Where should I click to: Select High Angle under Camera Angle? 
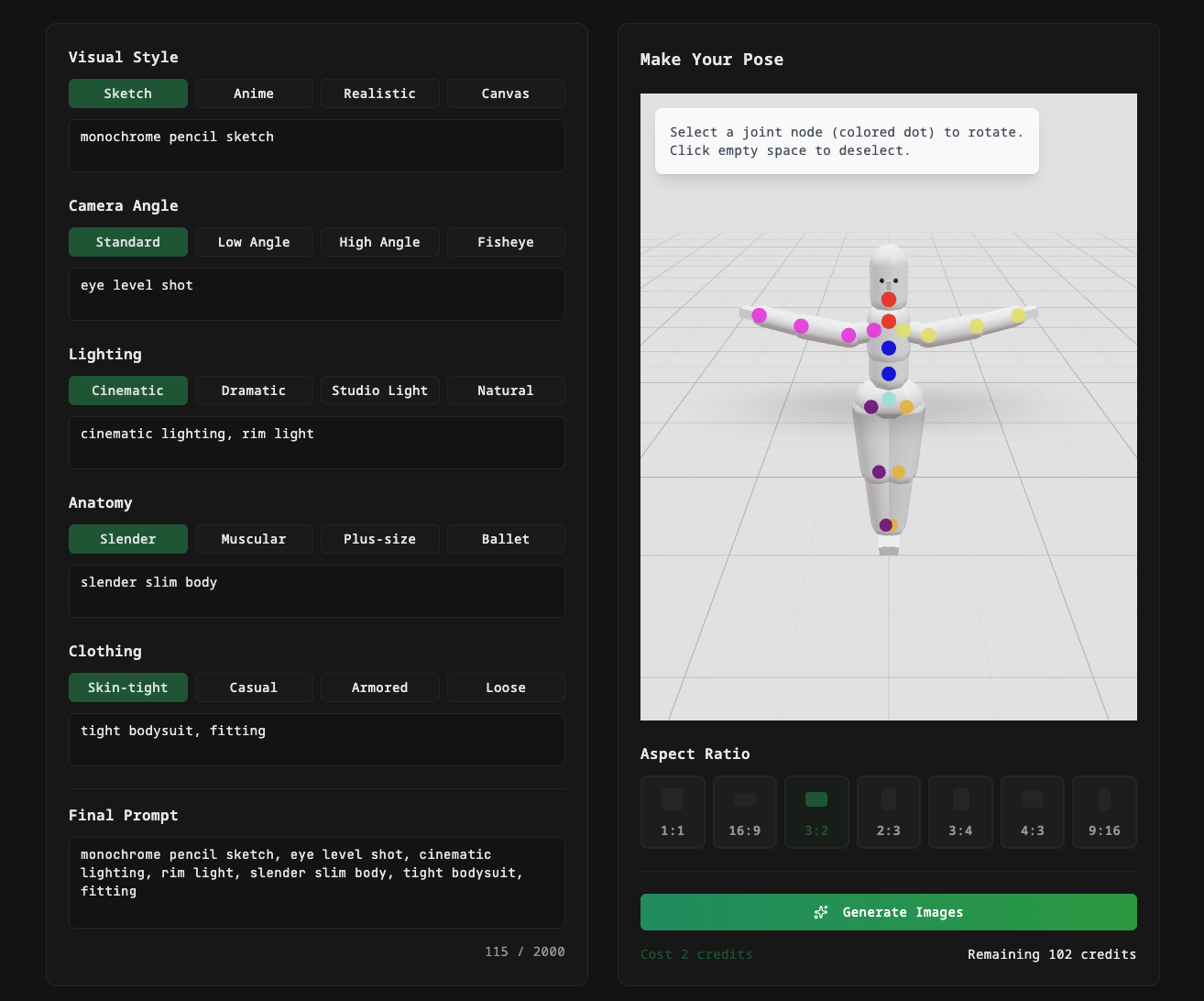pyautogui.click(x=379, y=241)
